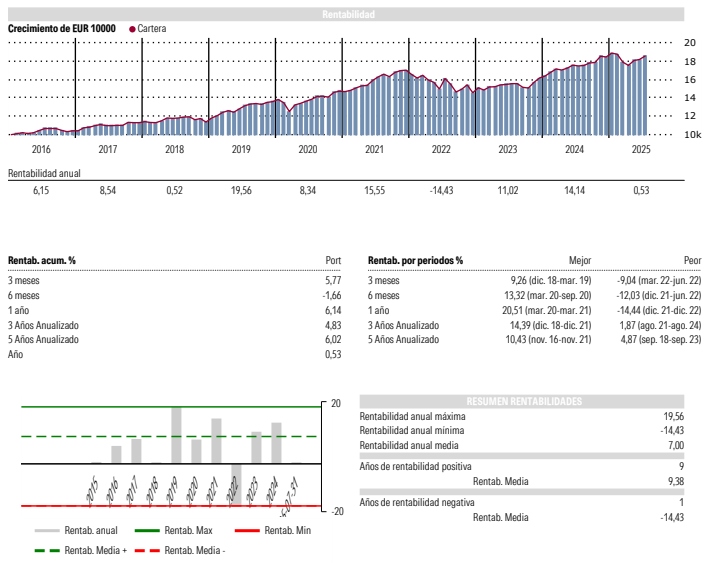This screenshot has width=717, height=564.
Task: Select the 15,55 annual return value
Action: [x=374, y=190]
